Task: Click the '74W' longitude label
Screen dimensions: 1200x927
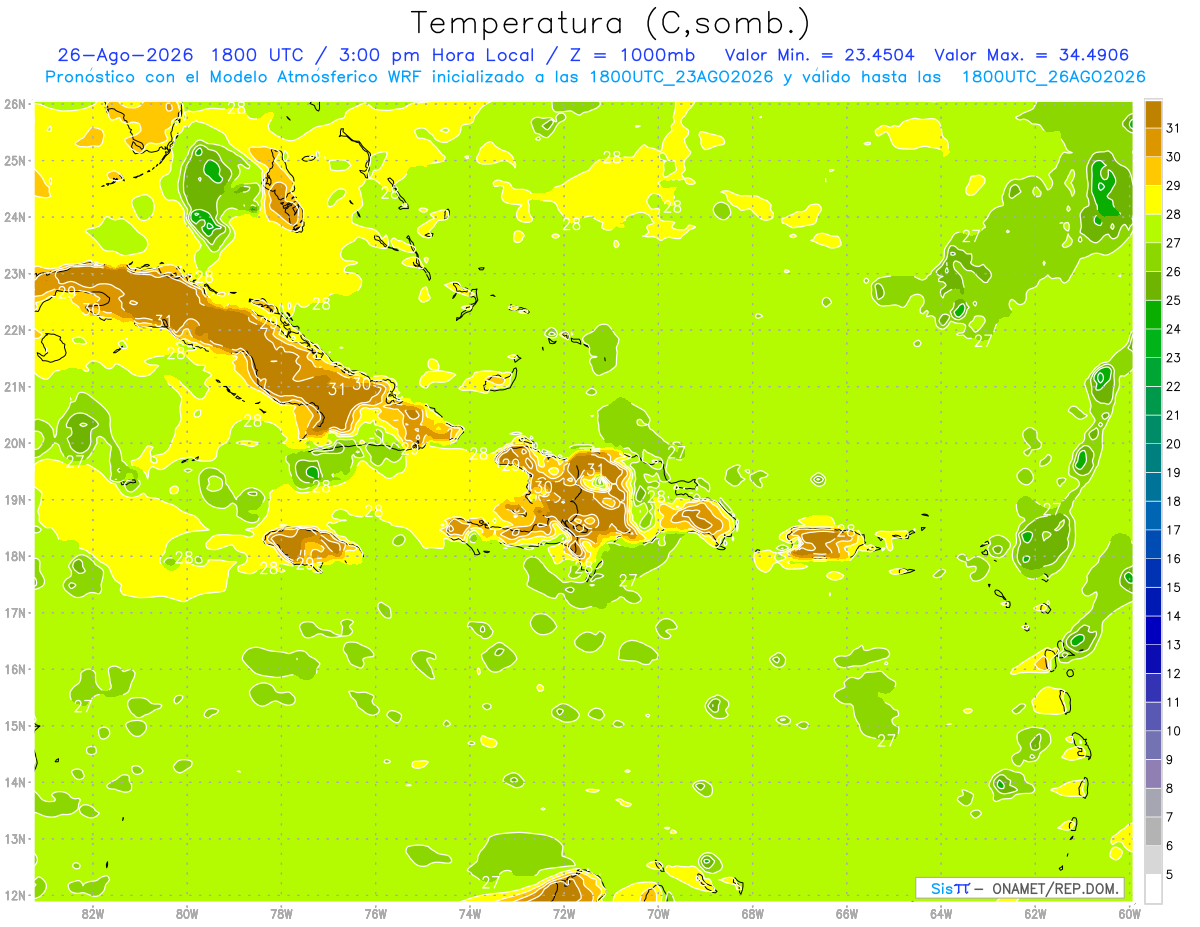Action: tap(470, 912)
